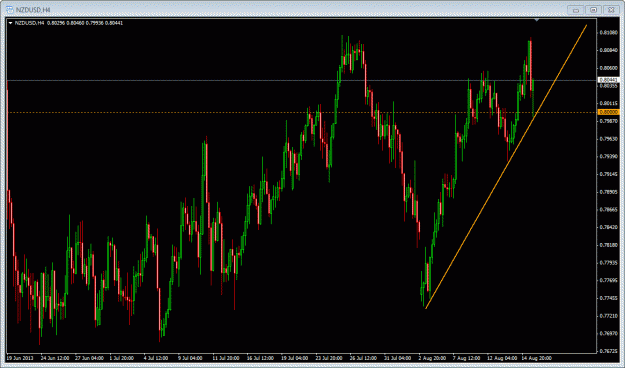Select the orange ascending trendline
This screenshot has height=368, width=625.
pos(506,167)
